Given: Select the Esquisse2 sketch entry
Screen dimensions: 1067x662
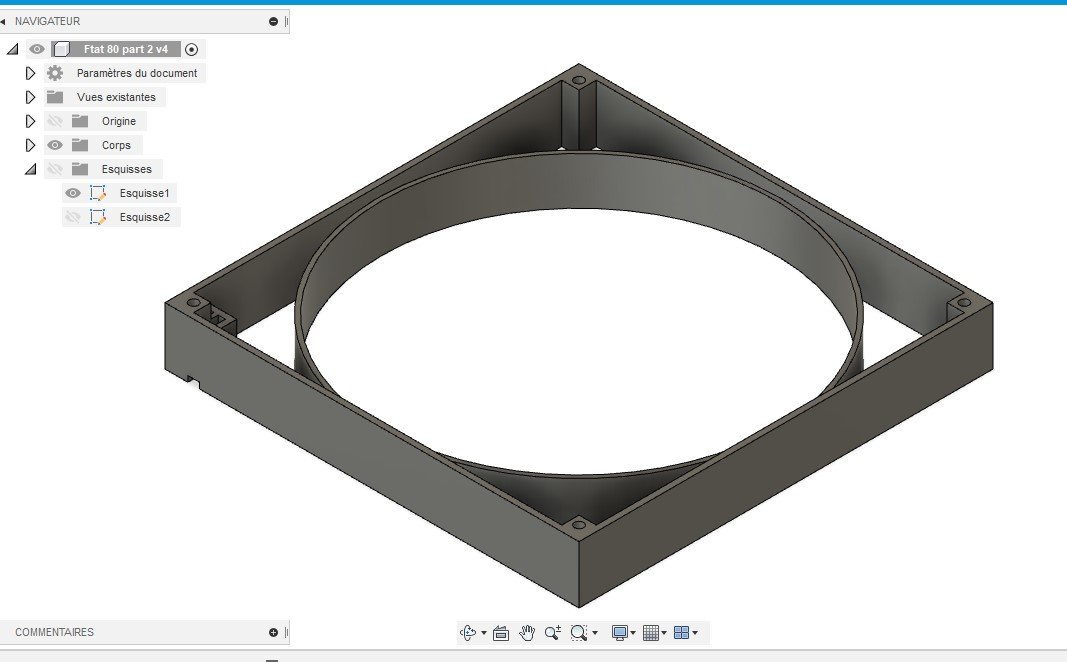Looking at the screenshot, I should click(x=144, y=217).
